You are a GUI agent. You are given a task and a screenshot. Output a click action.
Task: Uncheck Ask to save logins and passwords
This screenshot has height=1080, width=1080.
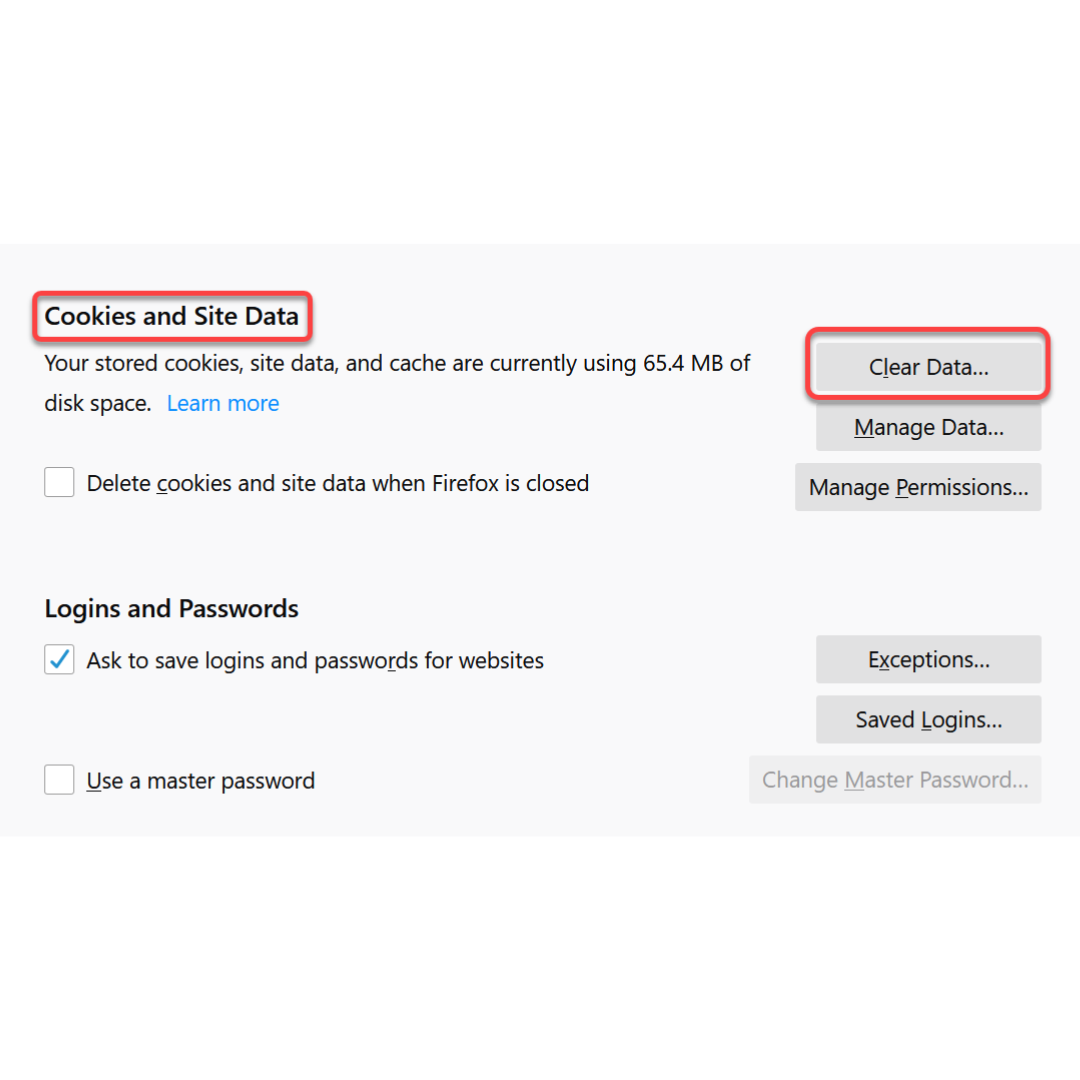point(59,659)
